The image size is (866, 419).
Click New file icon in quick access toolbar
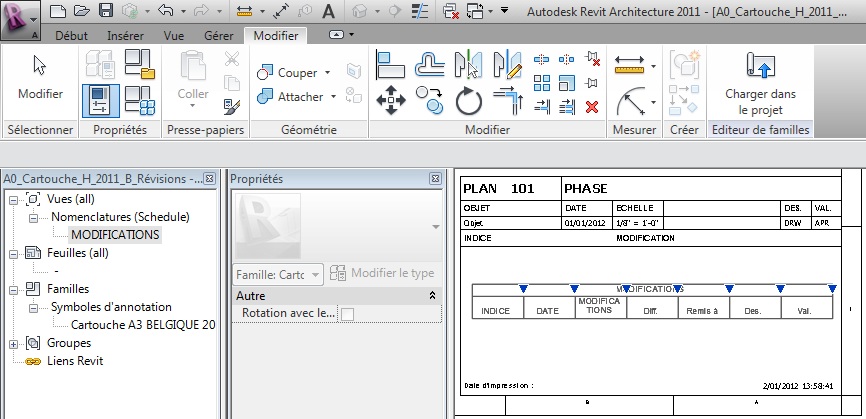point(59,10)
